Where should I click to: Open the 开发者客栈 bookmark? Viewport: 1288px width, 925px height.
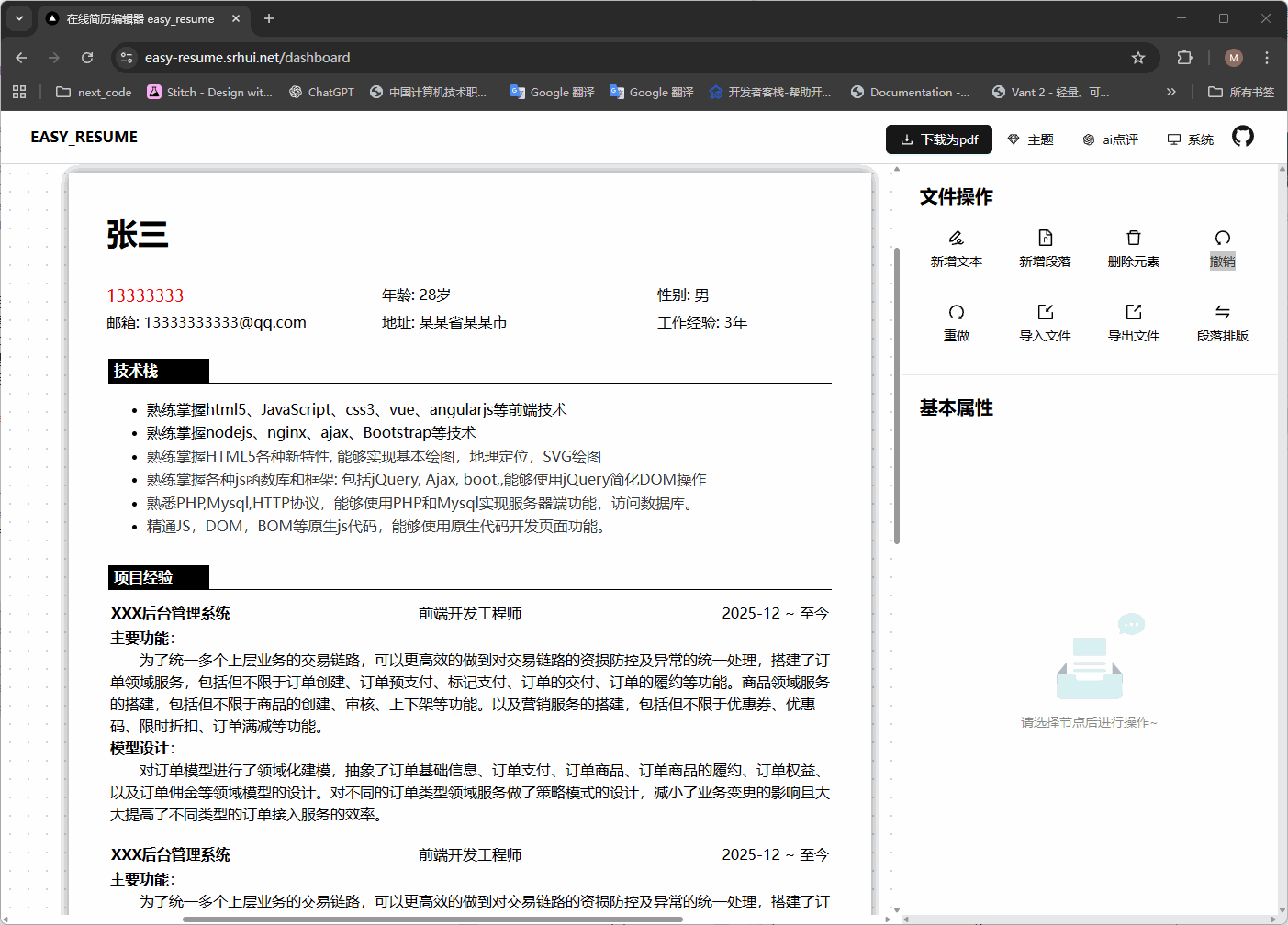point(769,92)
